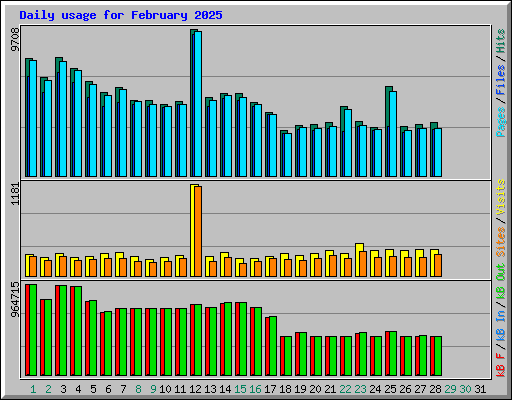Click the green kB Out bar for day 28

438,356
